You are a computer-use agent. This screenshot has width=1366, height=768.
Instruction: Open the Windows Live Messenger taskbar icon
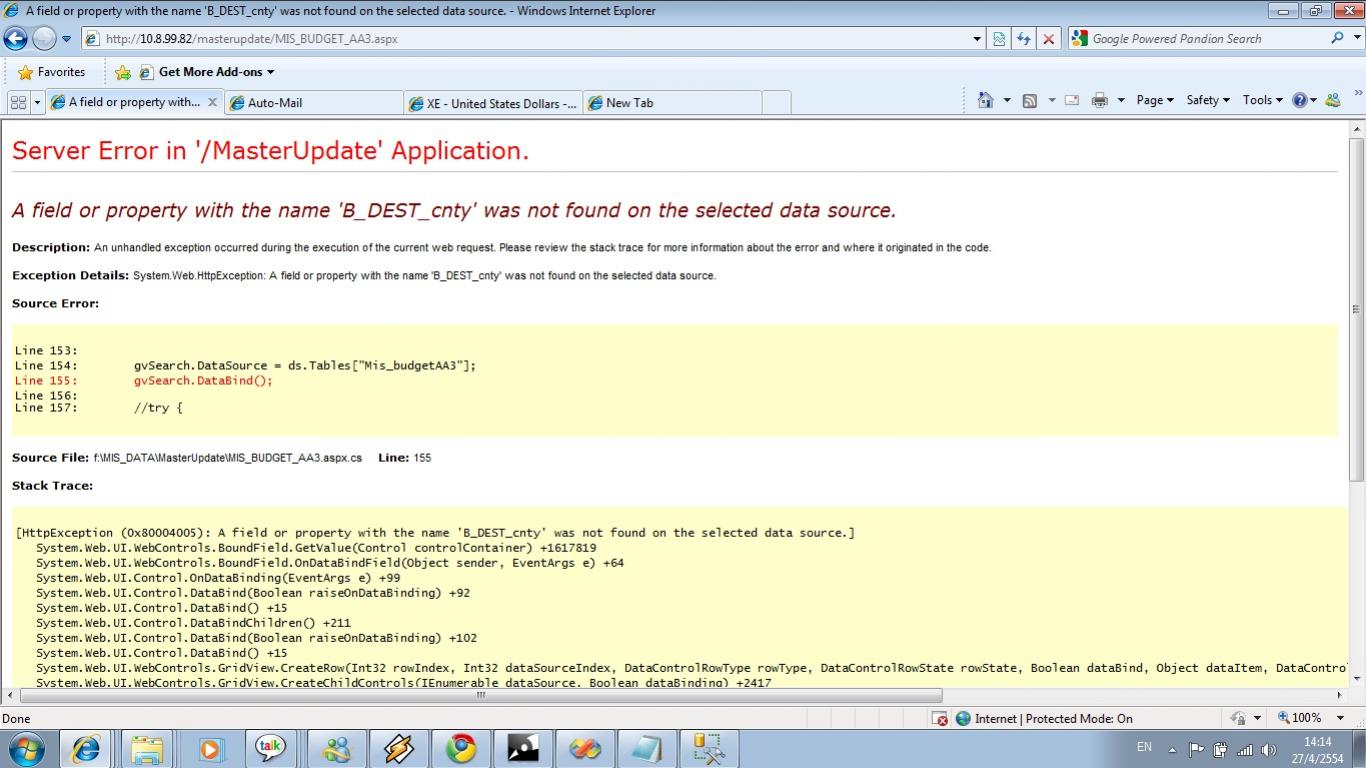337,748
